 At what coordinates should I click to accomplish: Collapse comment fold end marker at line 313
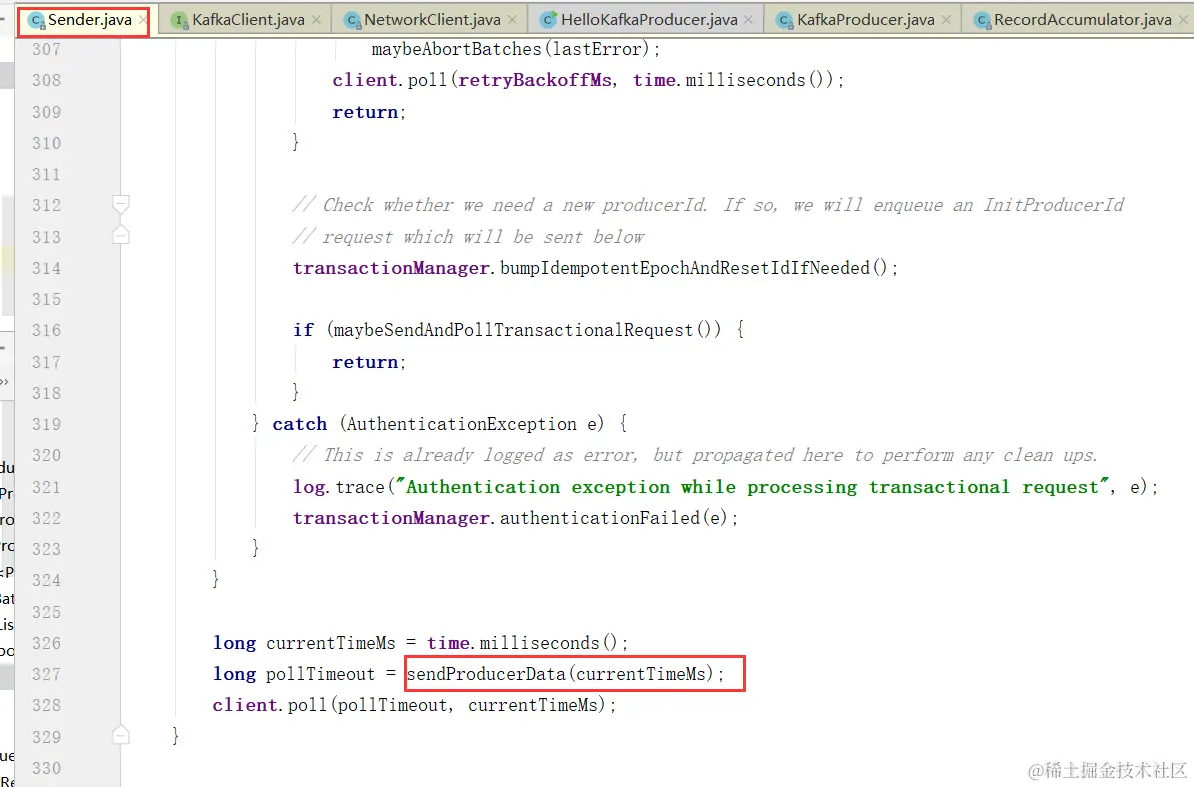coord(120,235)
